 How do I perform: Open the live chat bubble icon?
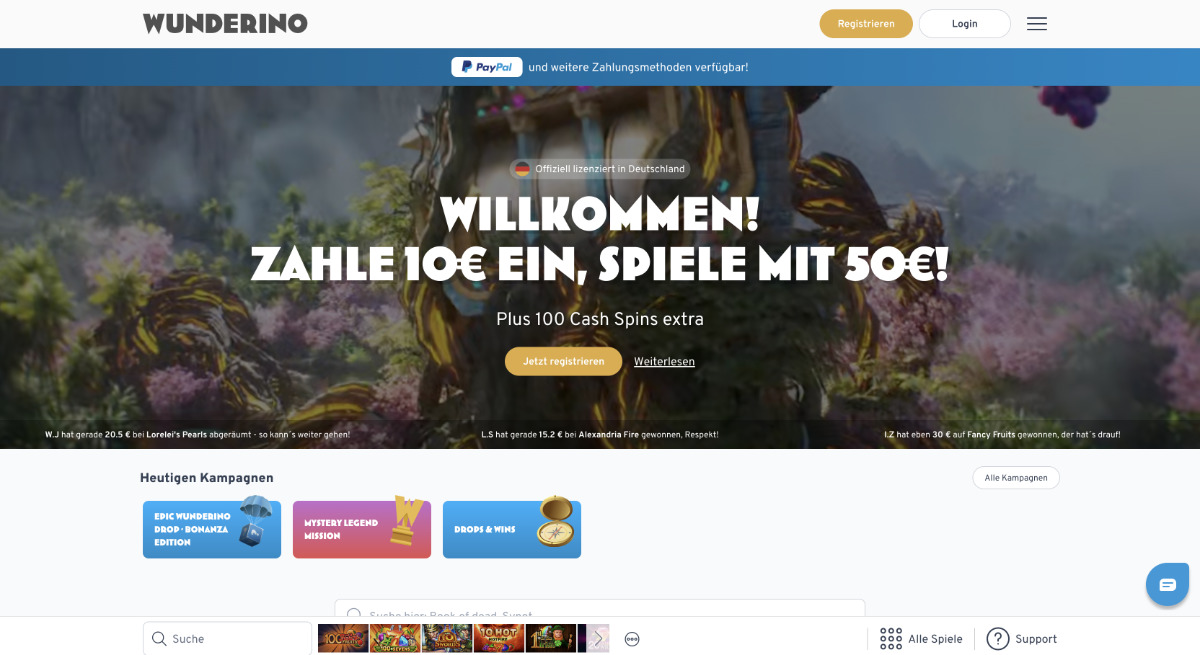tap(1167, 584)
